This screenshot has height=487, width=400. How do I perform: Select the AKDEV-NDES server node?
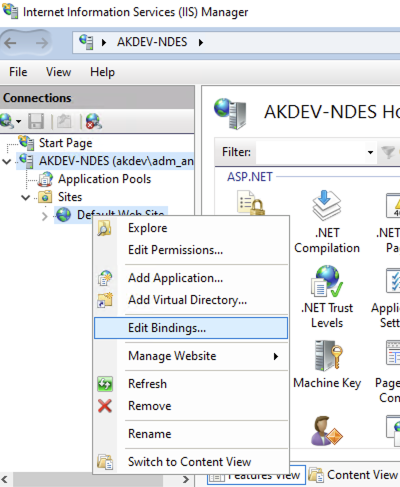[x=116, y=161]
